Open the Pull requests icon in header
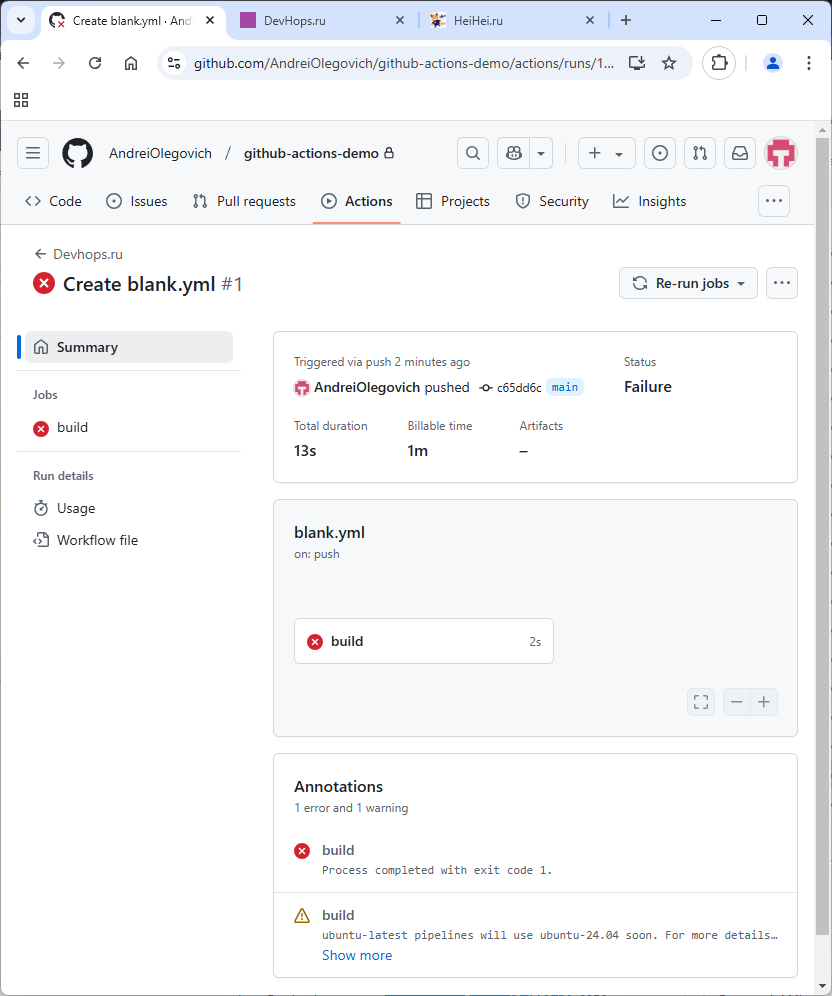 click(x=700, y=153)
